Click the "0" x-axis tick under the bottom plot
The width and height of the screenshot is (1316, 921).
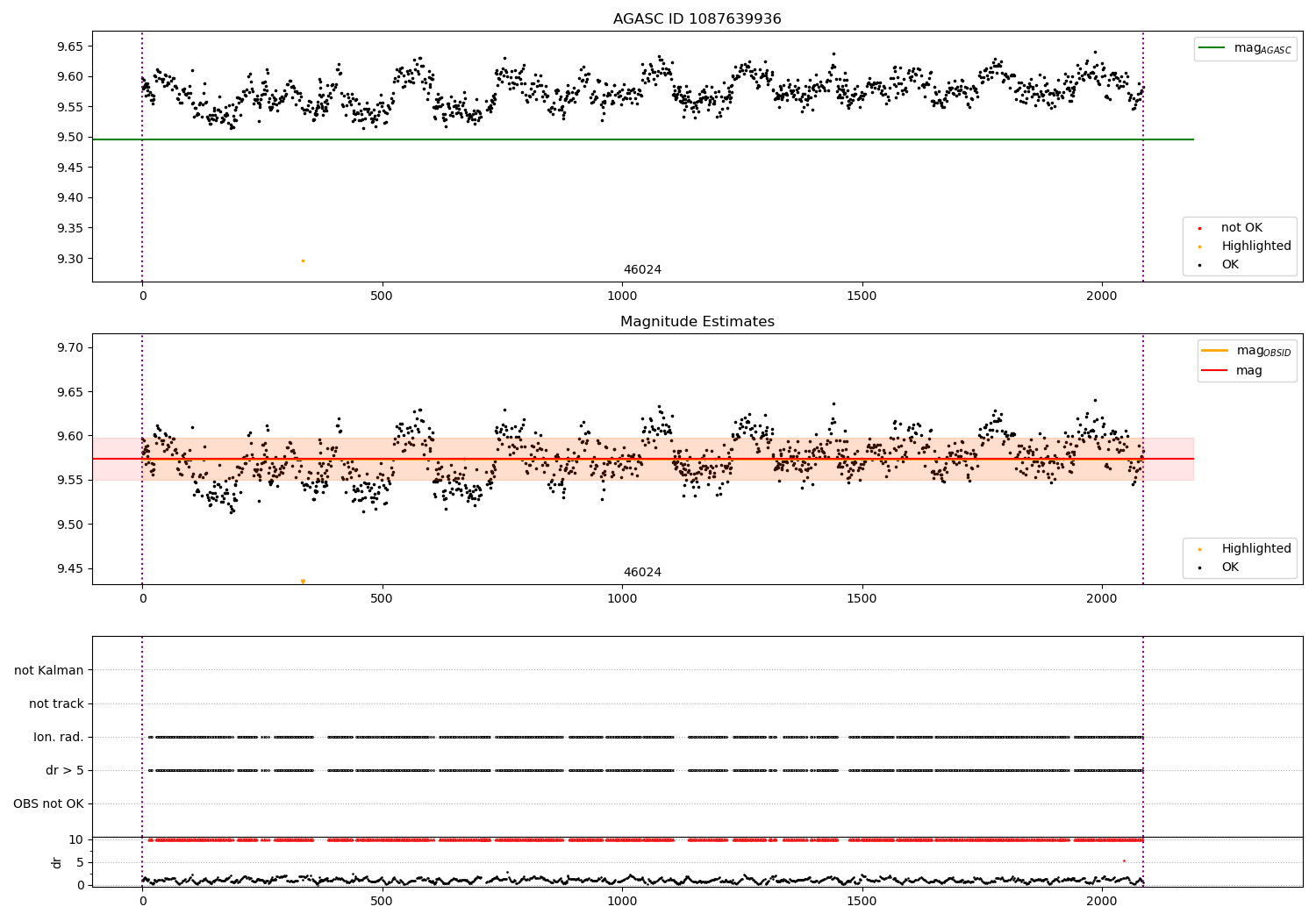click(142, 901)
